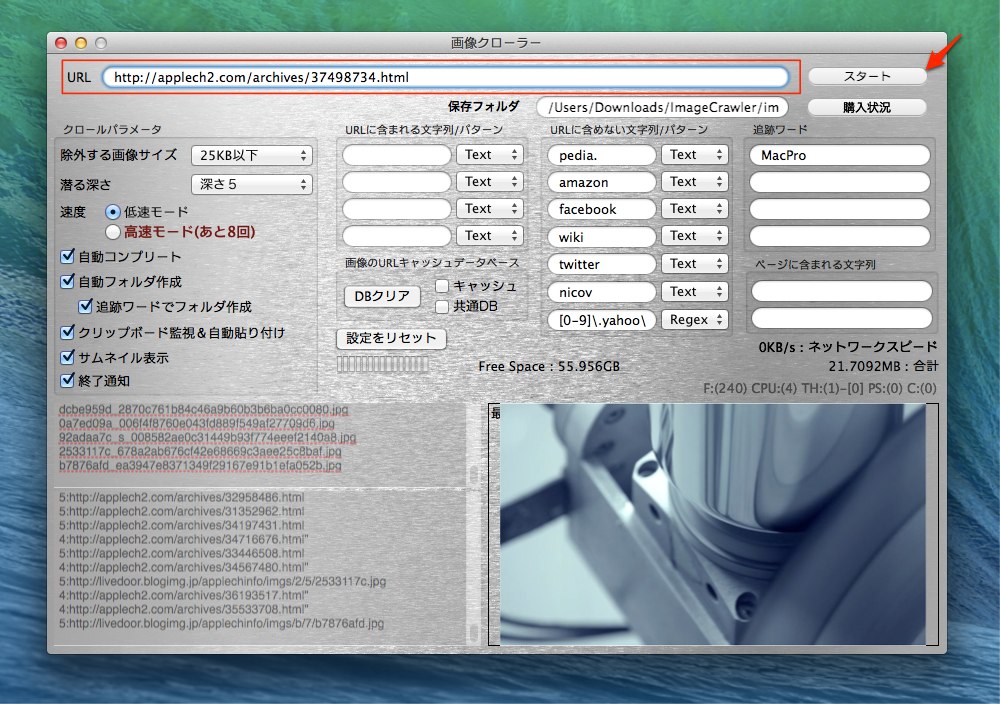1000x704 pixels.
Task: Open the 除外する画像サイズ 25KB以下 dropdown
Action: 251,155
